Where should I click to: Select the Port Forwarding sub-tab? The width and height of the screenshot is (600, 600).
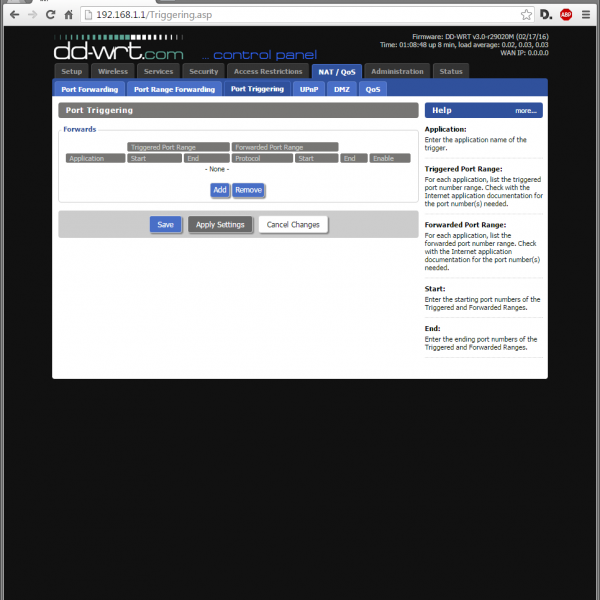tap(88, 89)
